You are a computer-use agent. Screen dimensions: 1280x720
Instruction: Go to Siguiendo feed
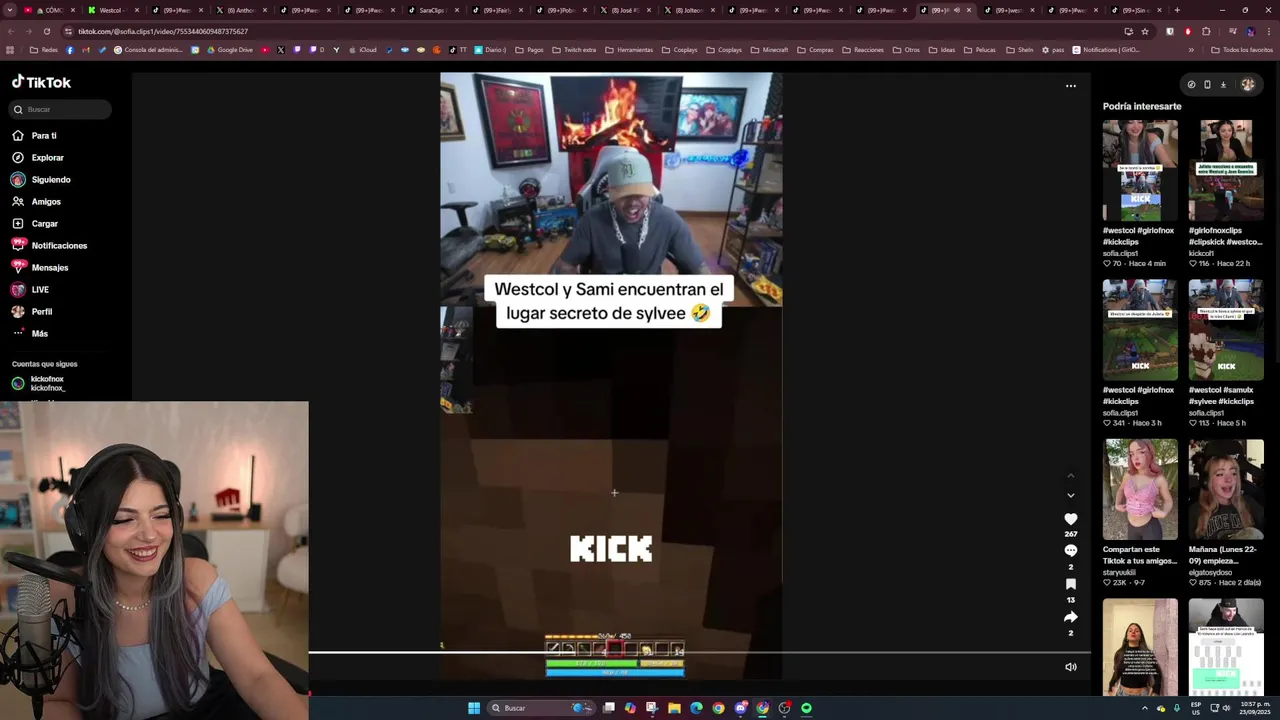pyautogui.click(x=41, y=179)
